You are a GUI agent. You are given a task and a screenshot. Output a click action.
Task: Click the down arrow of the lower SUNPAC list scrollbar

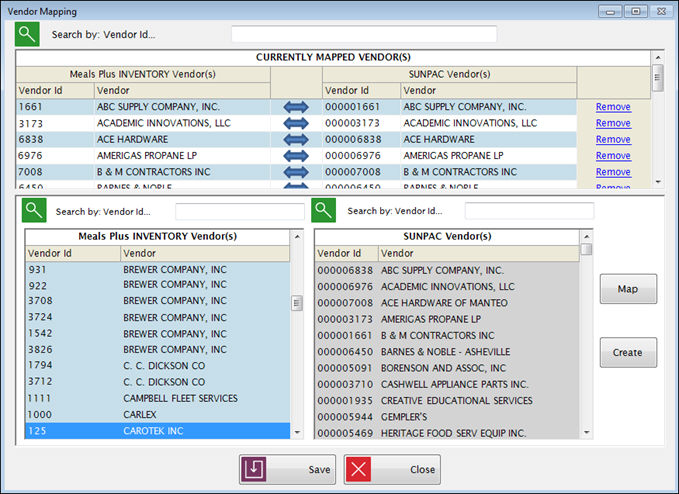pos(586,432)
